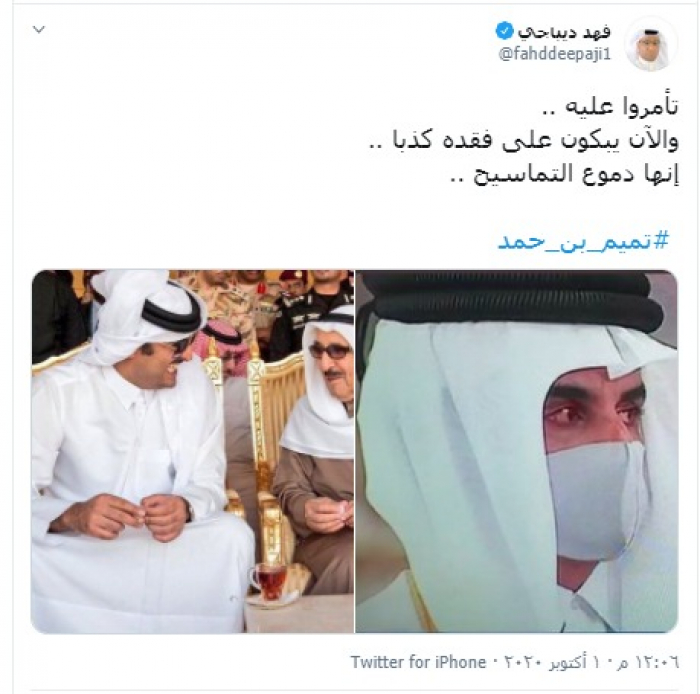Click the Twitter for iPhone source link
This screenshot has height=694, width=700.
point(418,662)
